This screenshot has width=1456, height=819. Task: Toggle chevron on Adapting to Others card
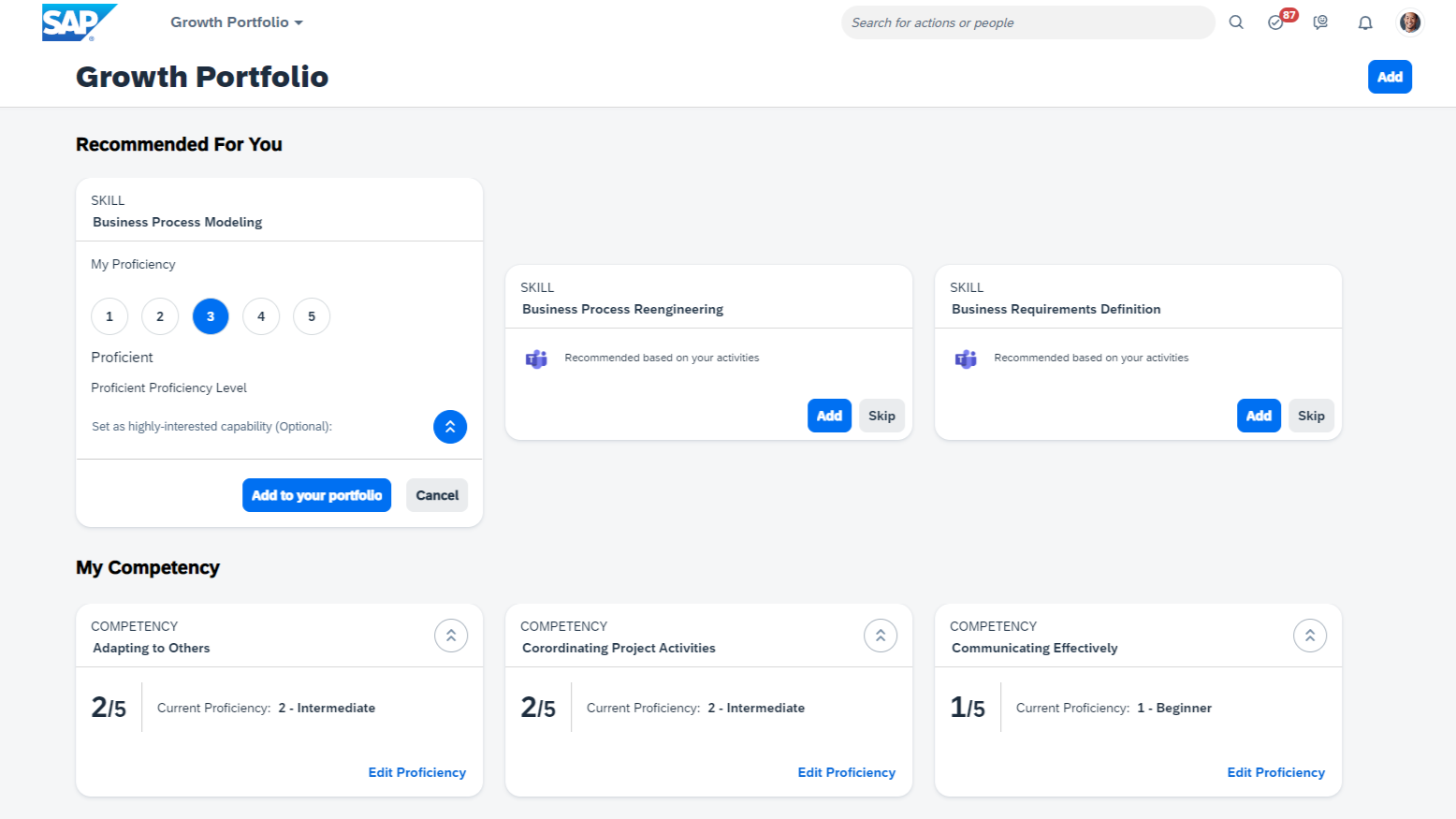coord(451,636)
